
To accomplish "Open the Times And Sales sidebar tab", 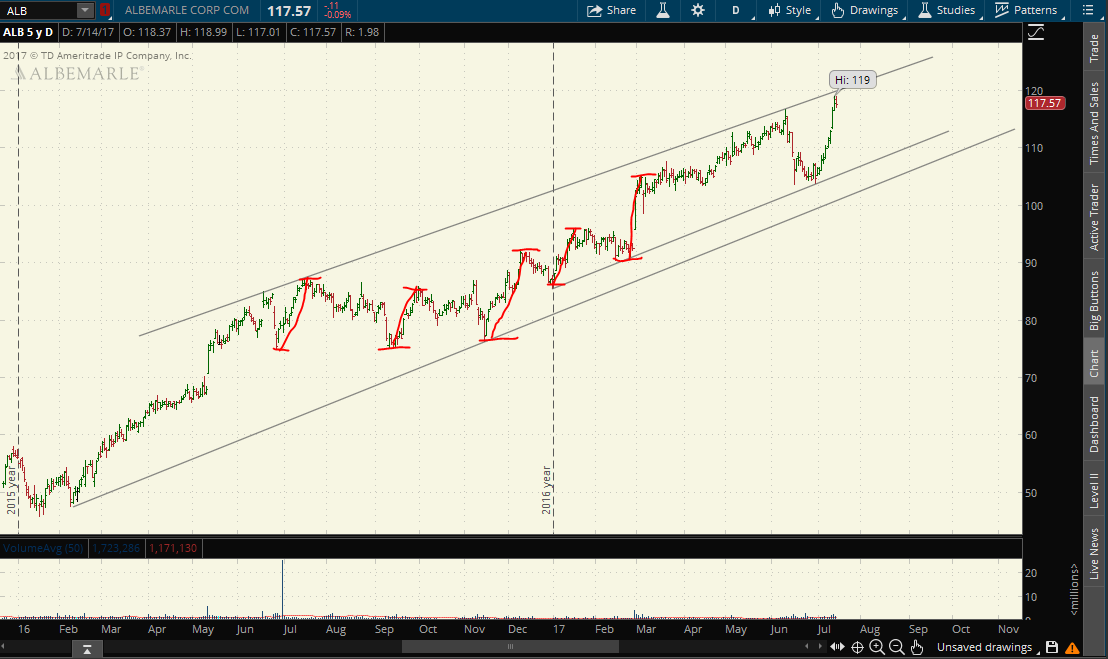I will pyautogui.click(x=1095, y=124).
